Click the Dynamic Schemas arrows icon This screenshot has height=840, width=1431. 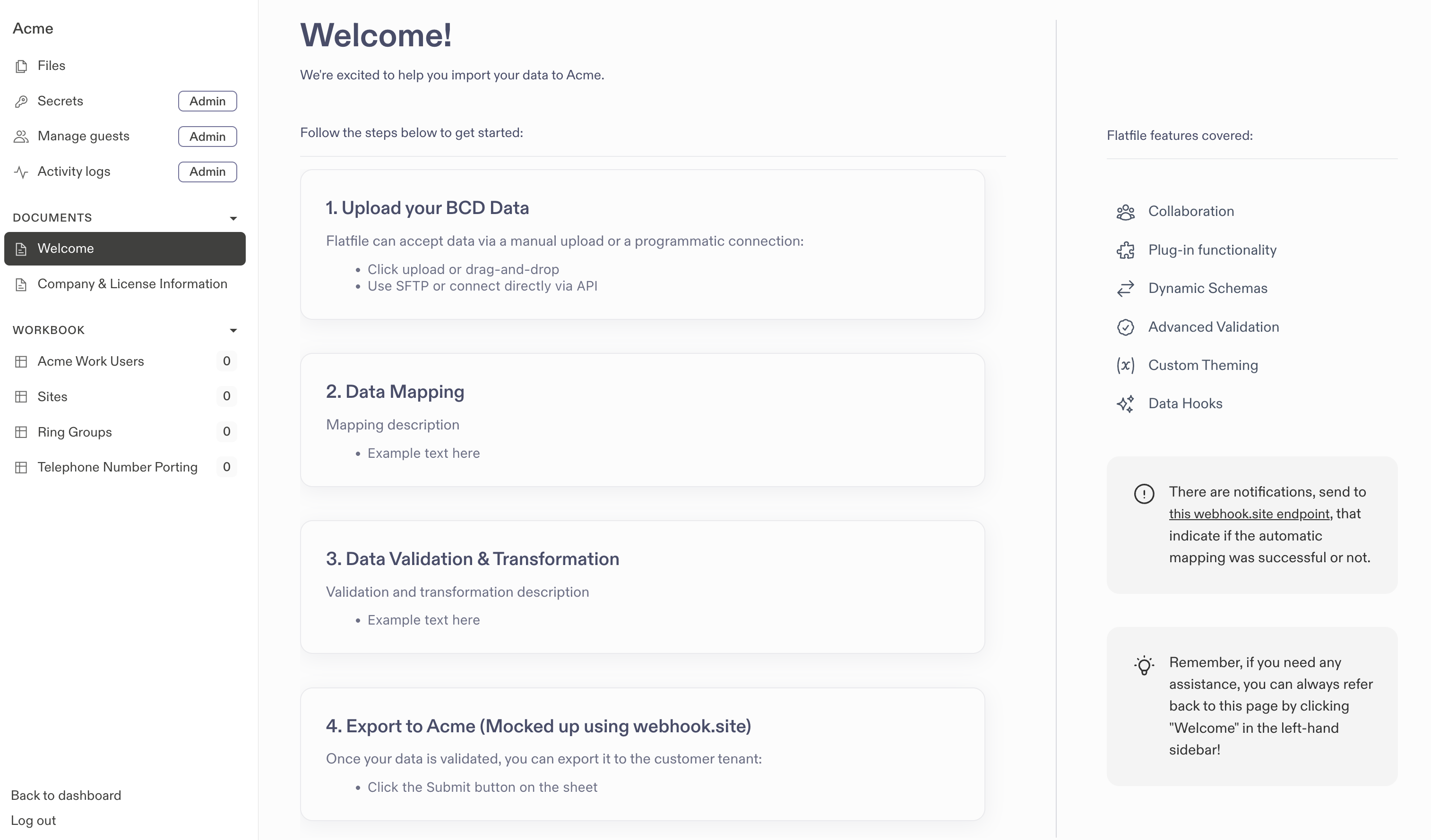(1125, 288)
